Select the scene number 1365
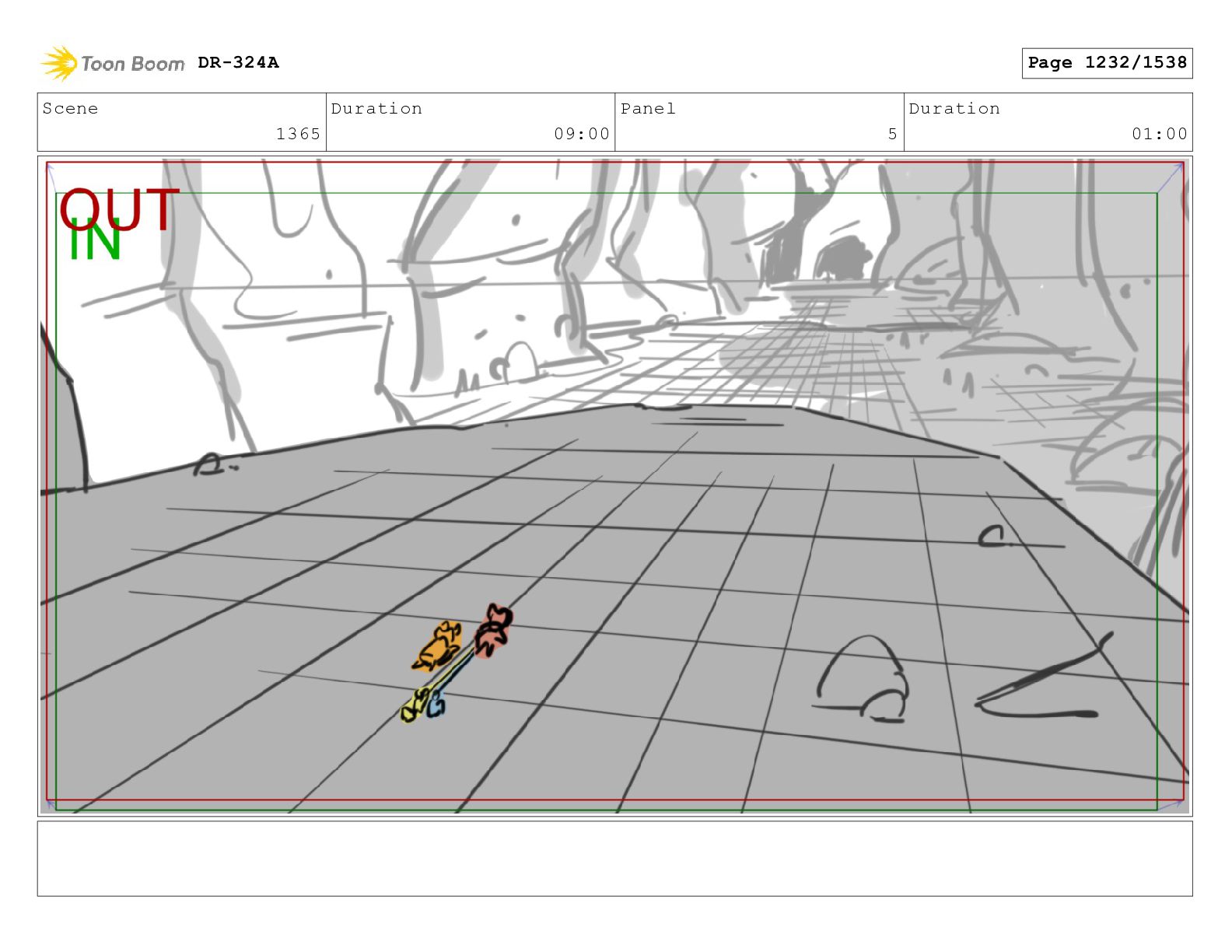 (x=298, y=134)
